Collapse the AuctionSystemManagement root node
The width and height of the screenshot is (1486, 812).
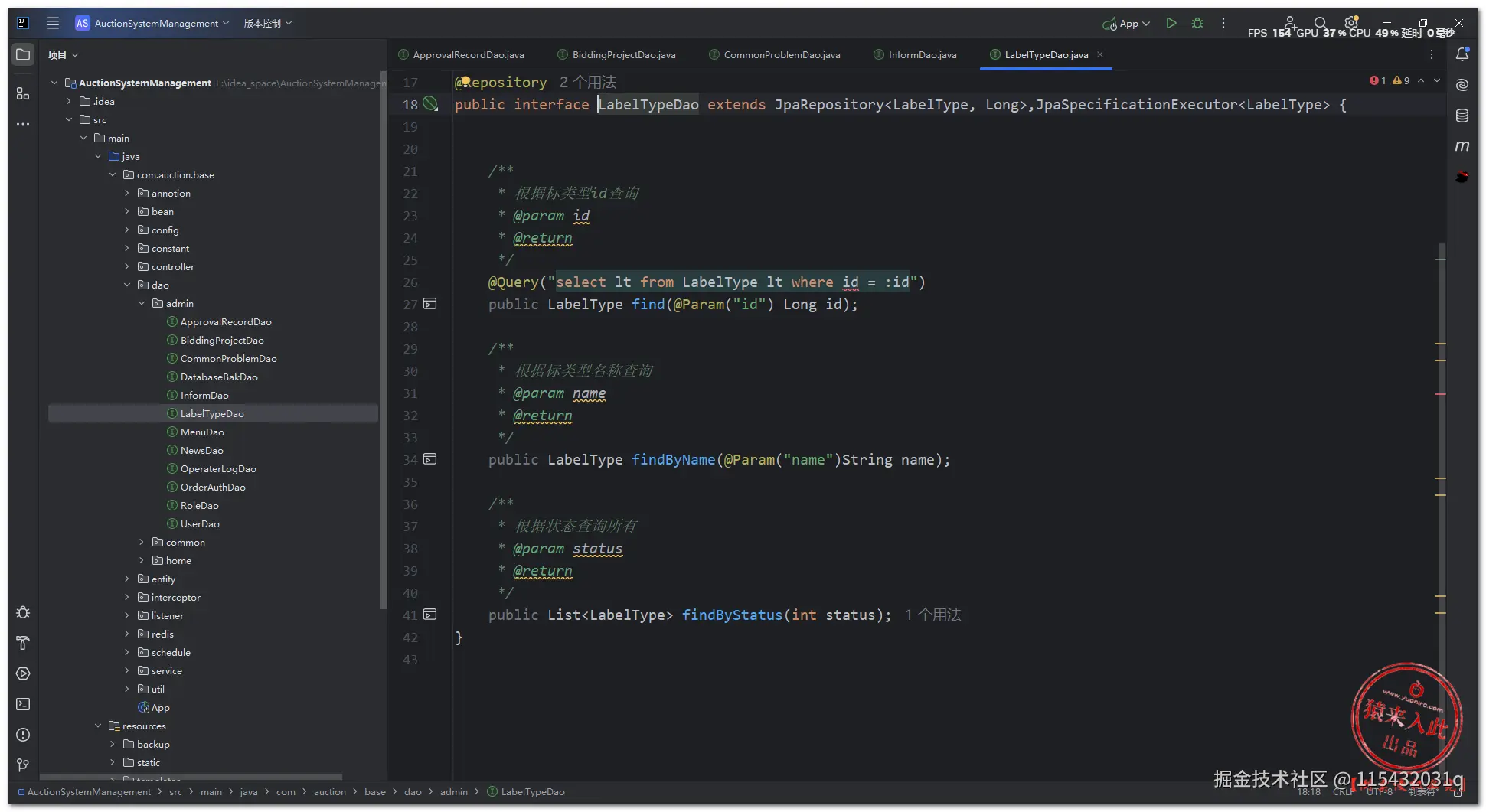pyautogui.click(x=54, y=83)
